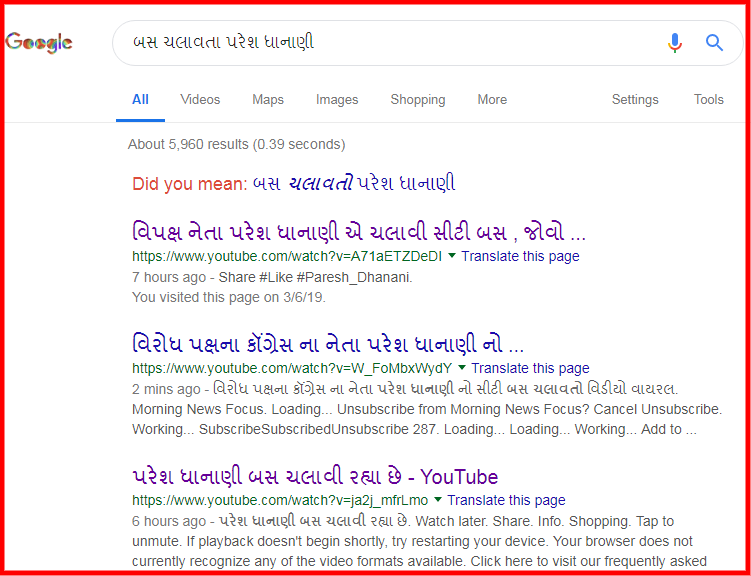This screenshot has height=576, width=751.
Task: Open the second result titled વિરોધ પક્ષના કોંગ્રેસ
Action: (x=328, y=345)
